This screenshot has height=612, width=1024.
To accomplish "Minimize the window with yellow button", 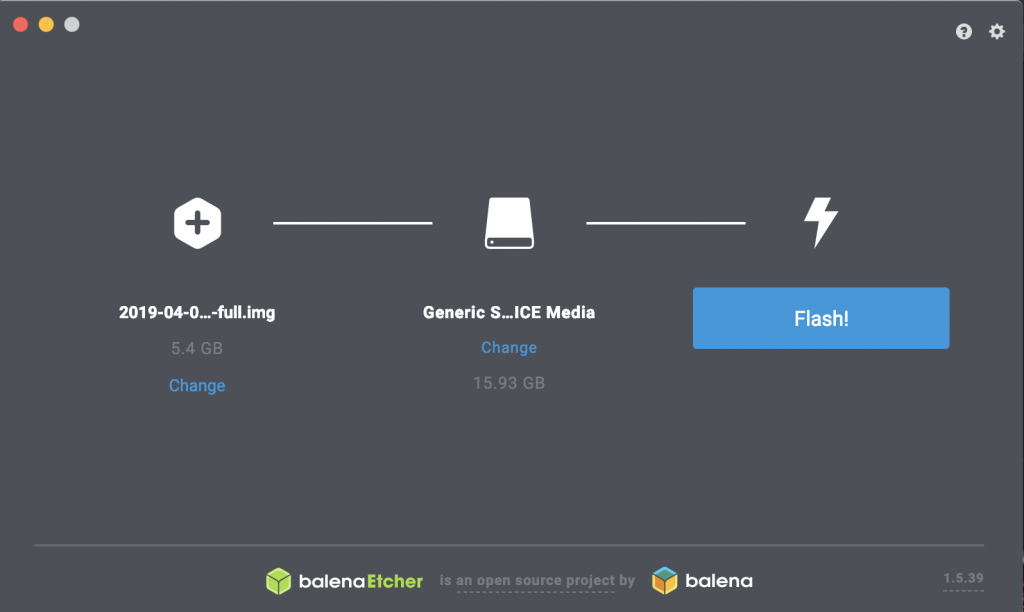I will (x=46, y=25).
